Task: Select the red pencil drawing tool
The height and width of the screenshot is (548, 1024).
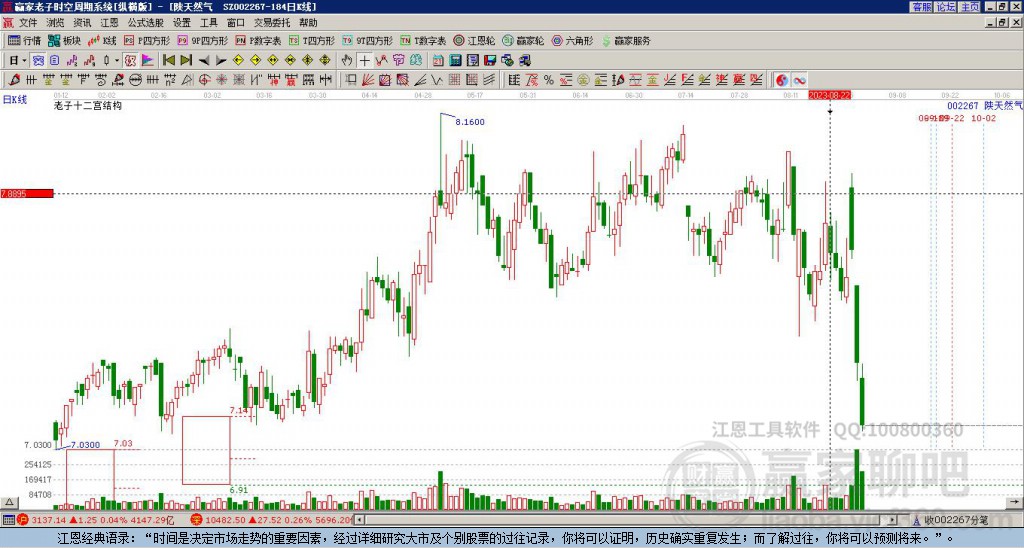Action: point(14,80)
